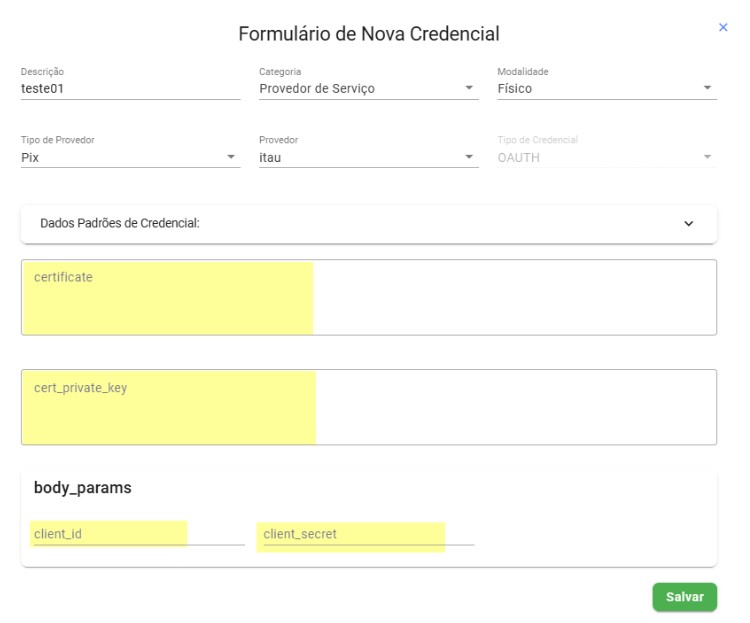The image size is (750, 623).
Task: Click the Descrição field containing teste01
Action: tap(130, 88)
